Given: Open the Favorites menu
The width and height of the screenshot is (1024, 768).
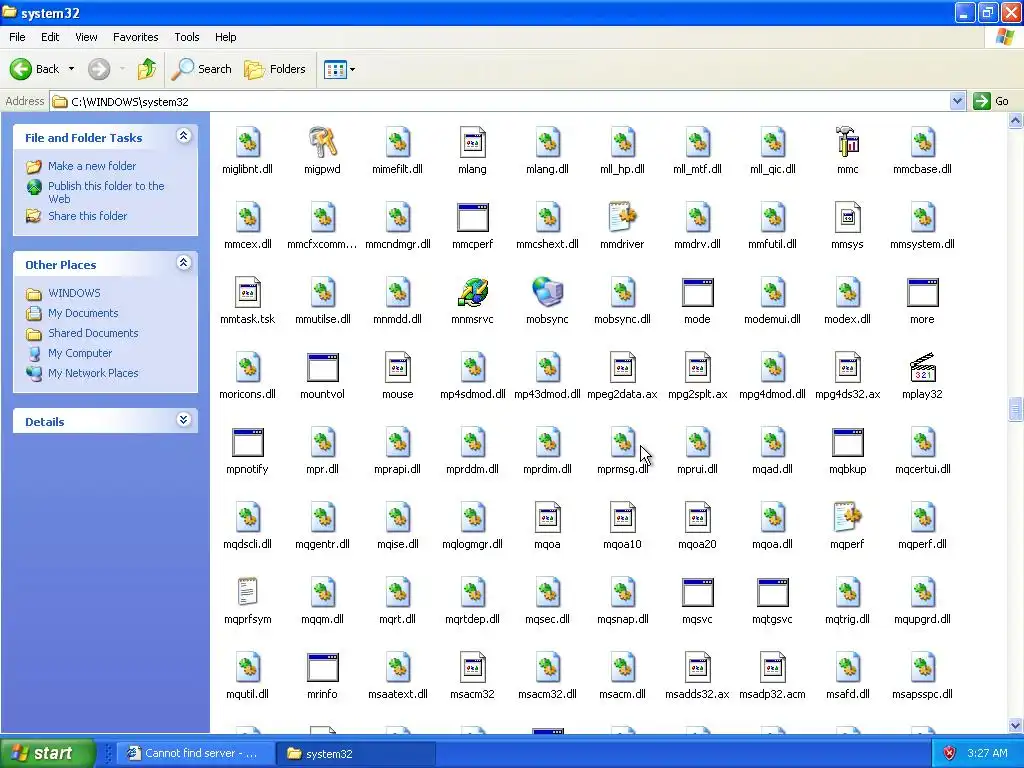Looking at the screenshot, I should click(136, 37).
